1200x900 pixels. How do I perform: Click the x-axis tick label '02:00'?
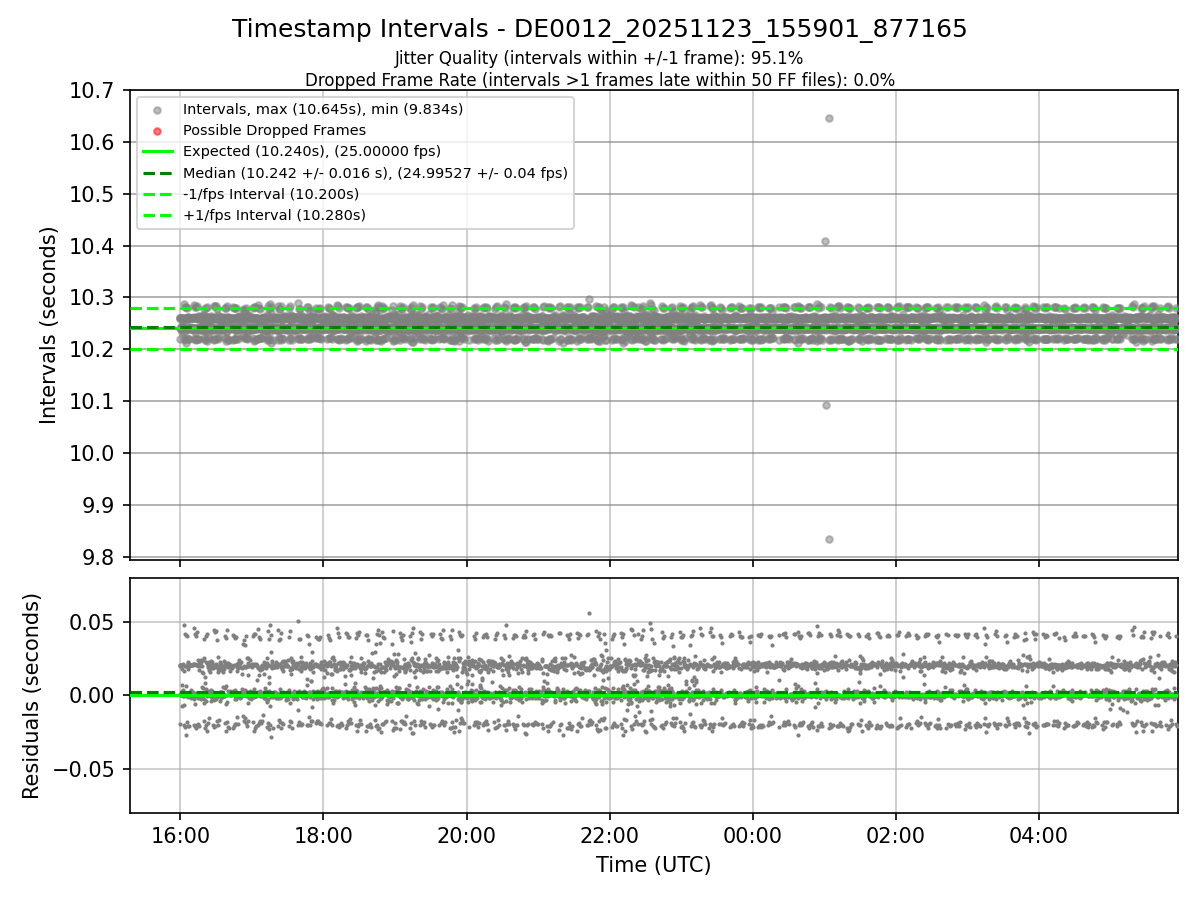click(x=896, y=834)
